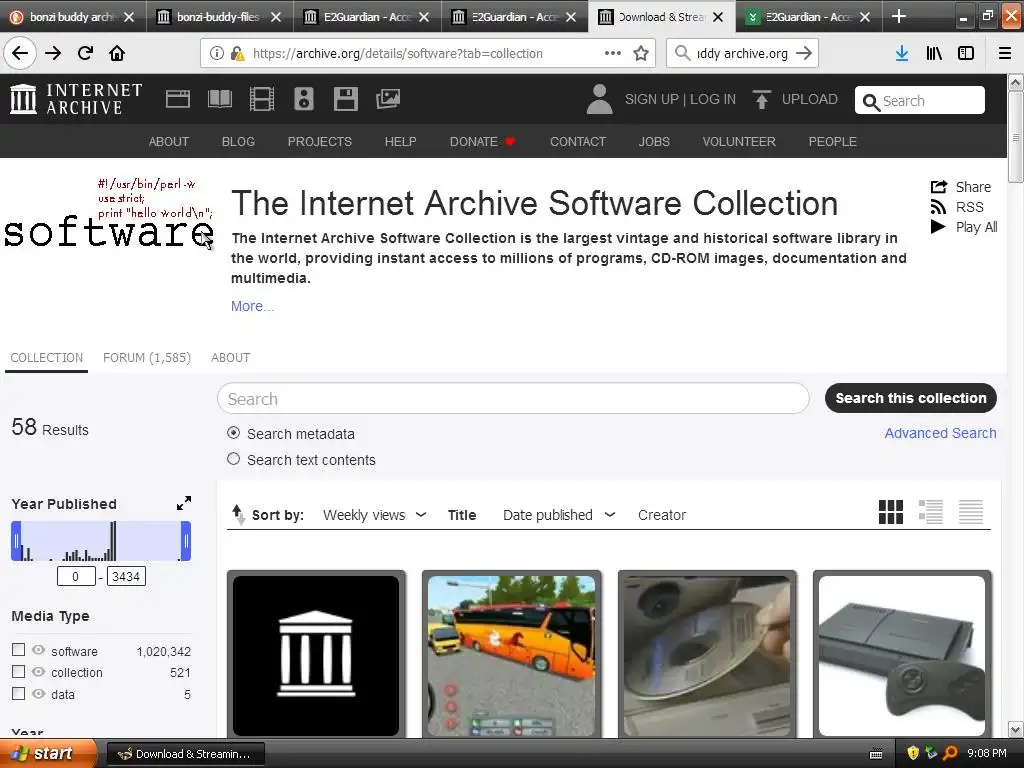Toggle eye icon for collection filter
Viewport: 1024px width, 768px height.
click(x=39, y=671)
